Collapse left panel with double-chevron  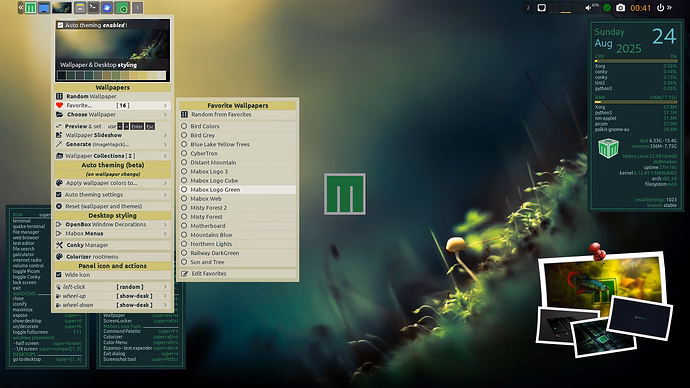21,7
